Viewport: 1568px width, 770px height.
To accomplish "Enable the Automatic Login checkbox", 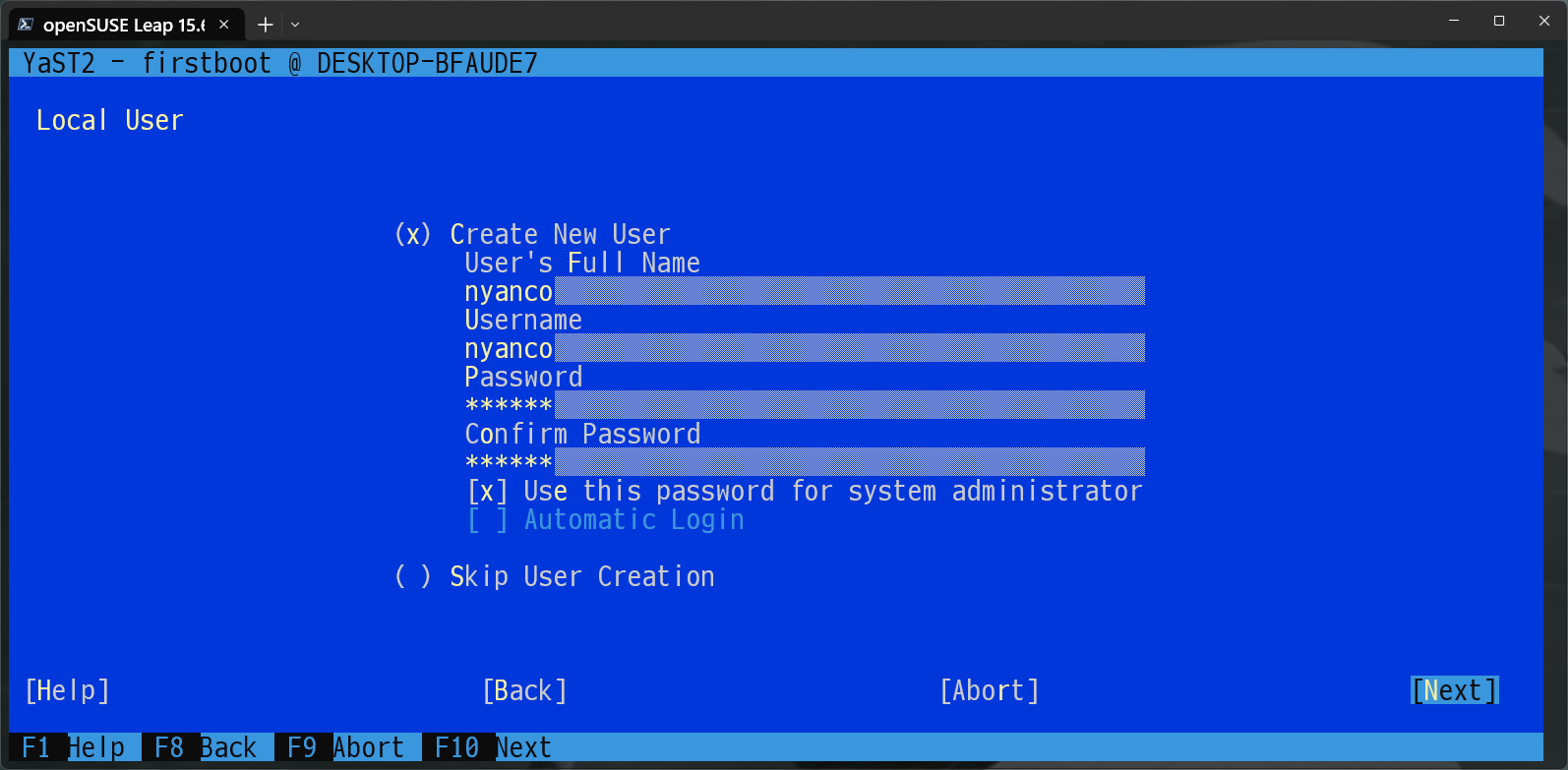I will tap(606, 519).
